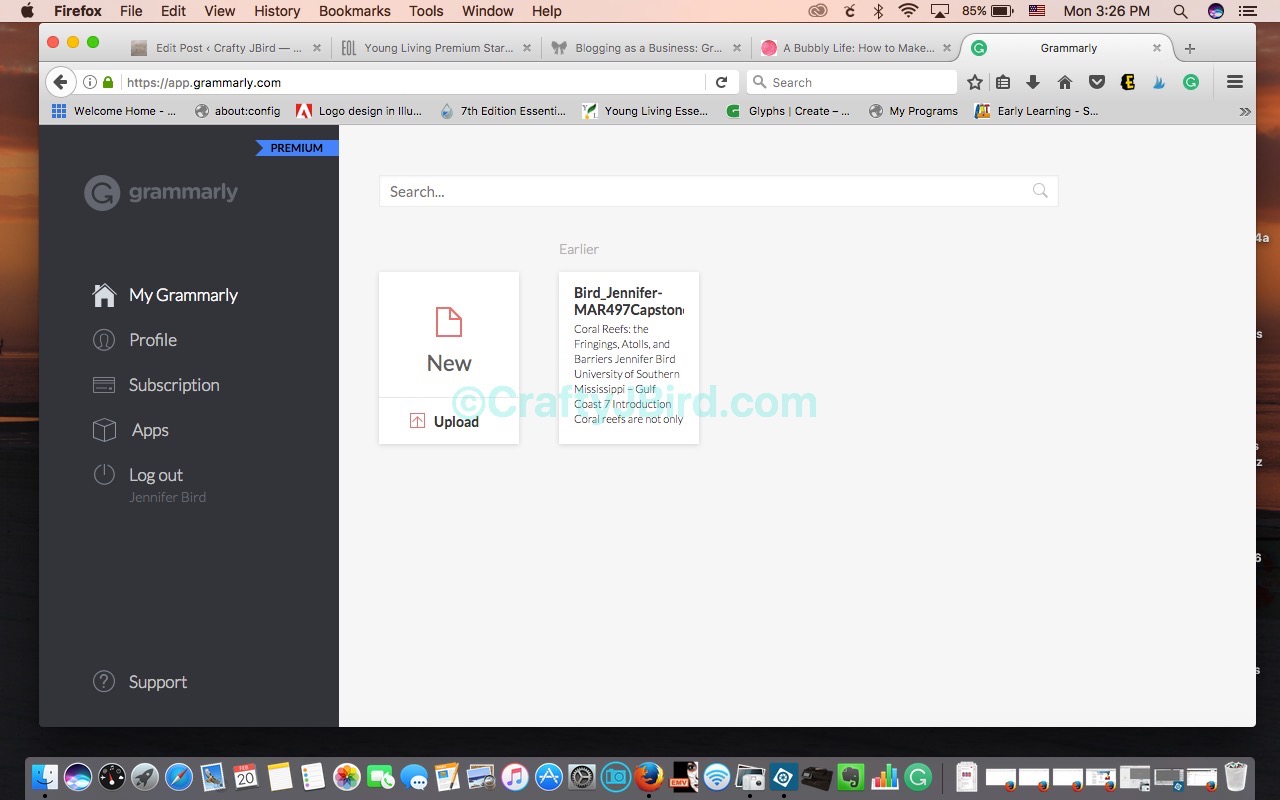Screen dimensions: 1280x800
Task: Switch to the Blogging as a Business tab
Action: point(647,48)
